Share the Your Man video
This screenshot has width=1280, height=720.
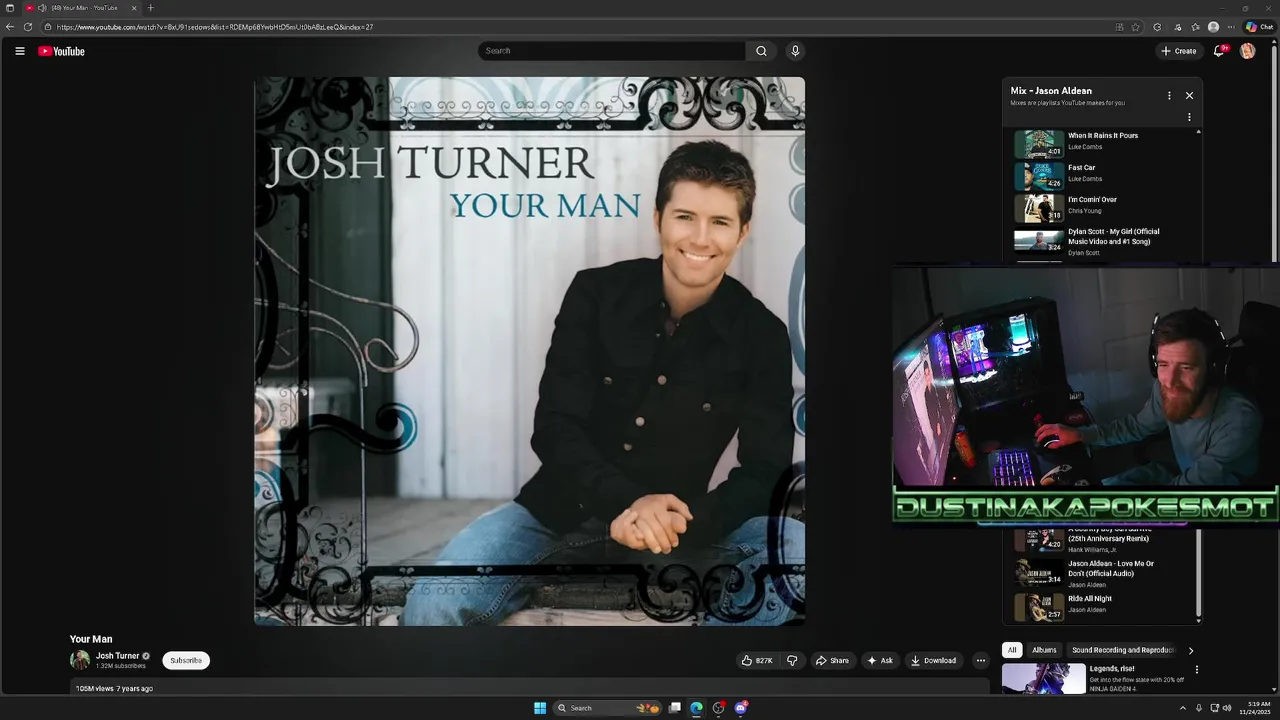pyautogui.click(x=832, y=660)
